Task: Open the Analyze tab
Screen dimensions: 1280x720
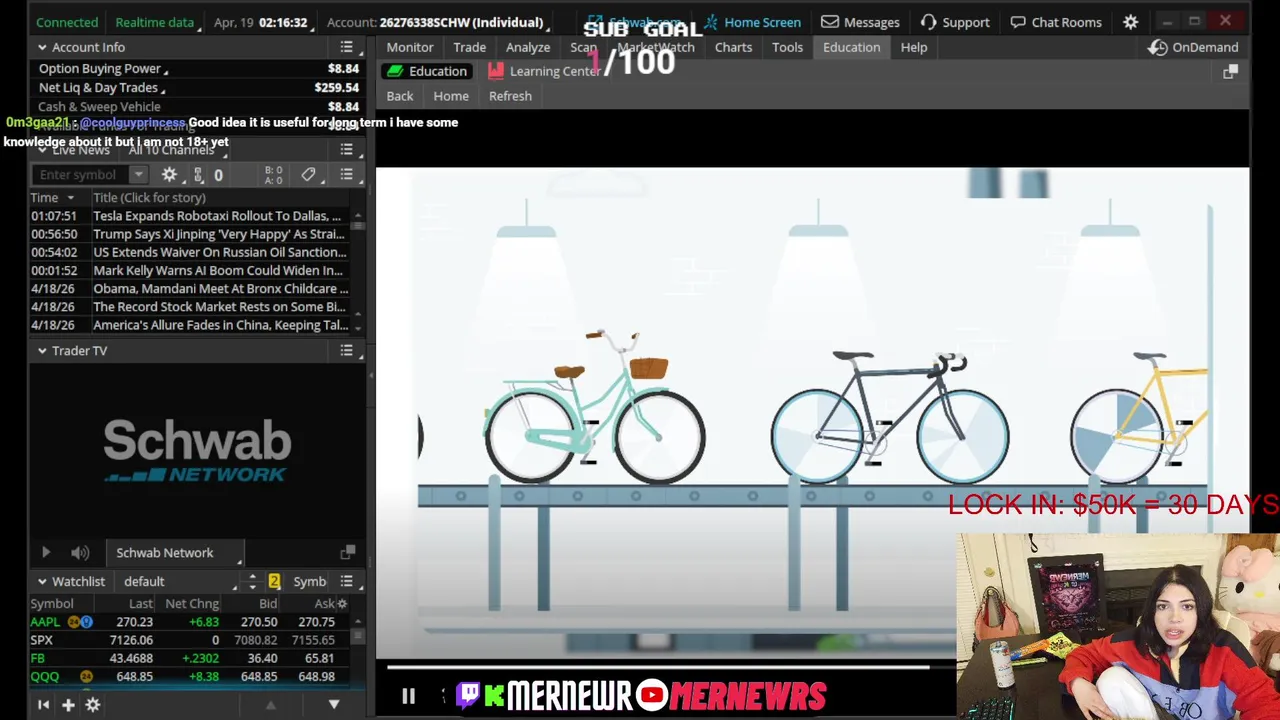Action: [x=528, y=47]
